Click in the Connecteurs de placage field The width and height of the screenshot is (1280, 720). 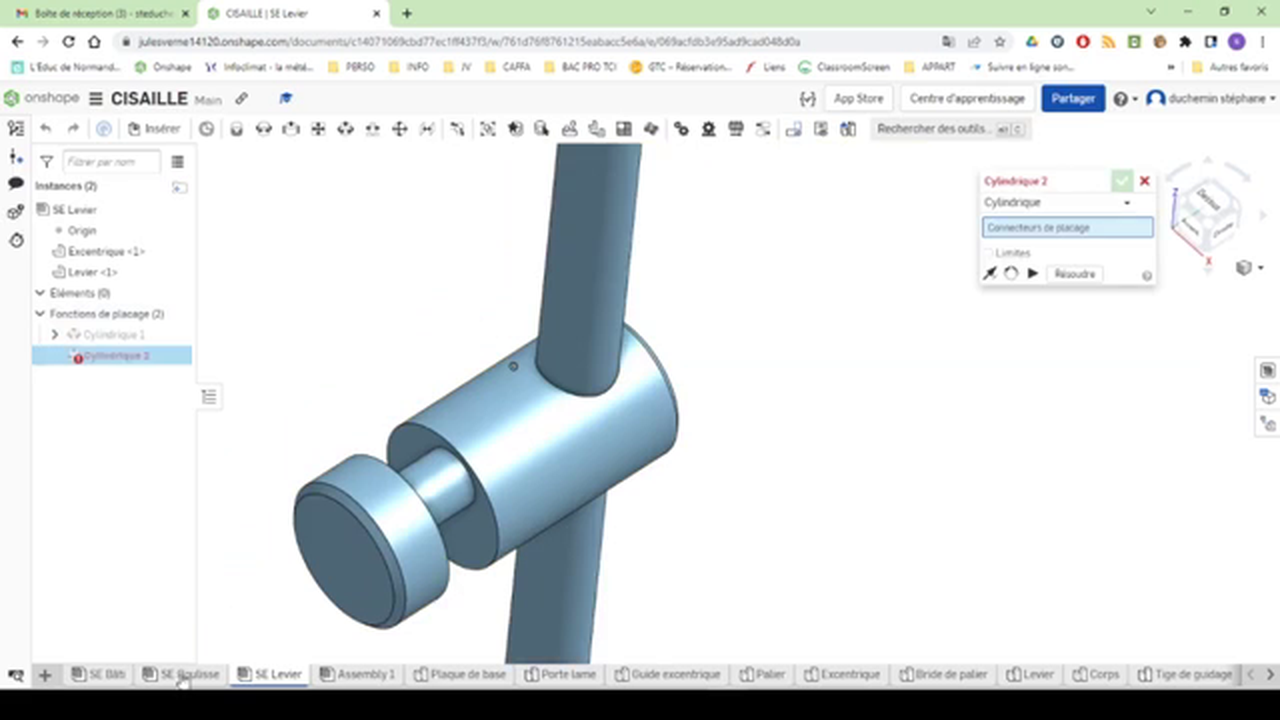(x=1066, y=227)
